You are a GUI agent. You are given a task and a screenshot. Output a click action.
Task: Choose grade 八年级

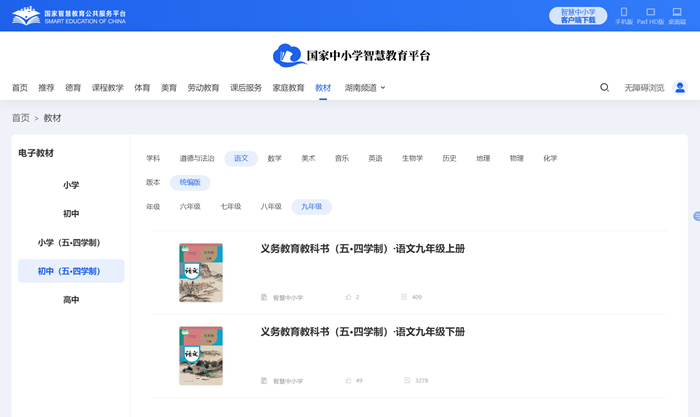click(x=271, y=207)
